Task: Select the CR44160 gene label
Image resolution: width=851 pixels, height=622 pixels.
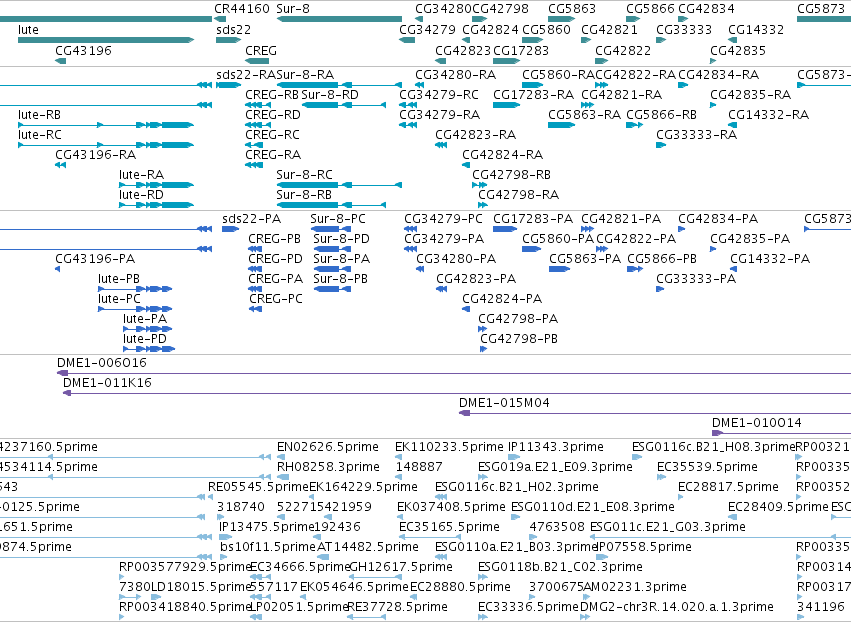Action: 242,9
